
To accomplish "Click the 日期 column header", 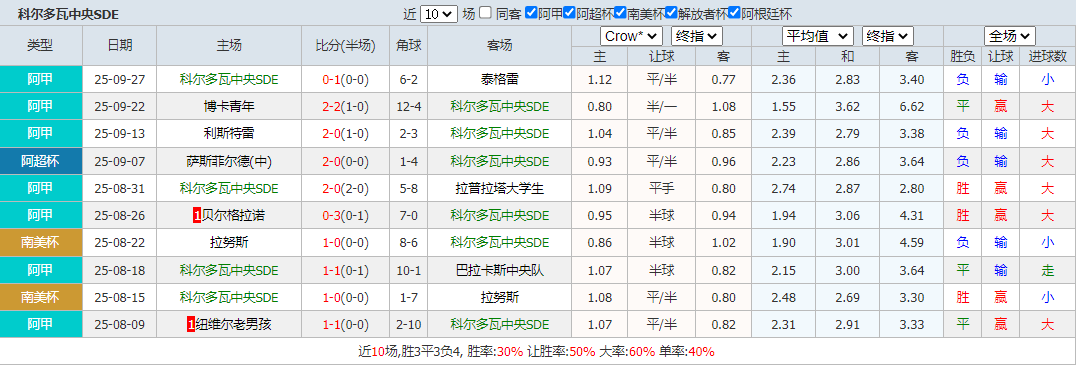I will pyautogui.click(x=120, y=46).
